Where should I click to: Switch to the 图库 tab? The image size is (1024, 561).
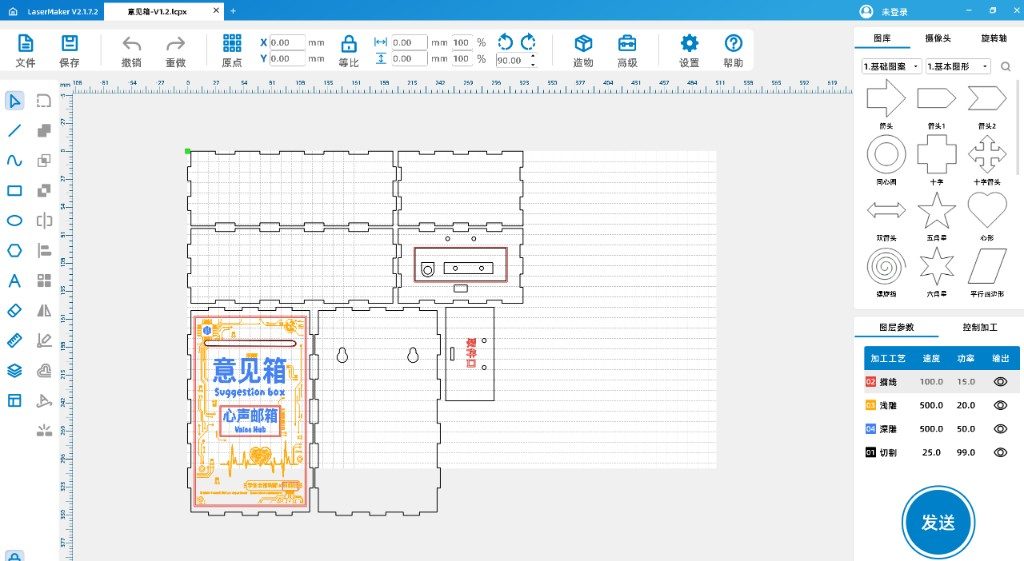882,38
